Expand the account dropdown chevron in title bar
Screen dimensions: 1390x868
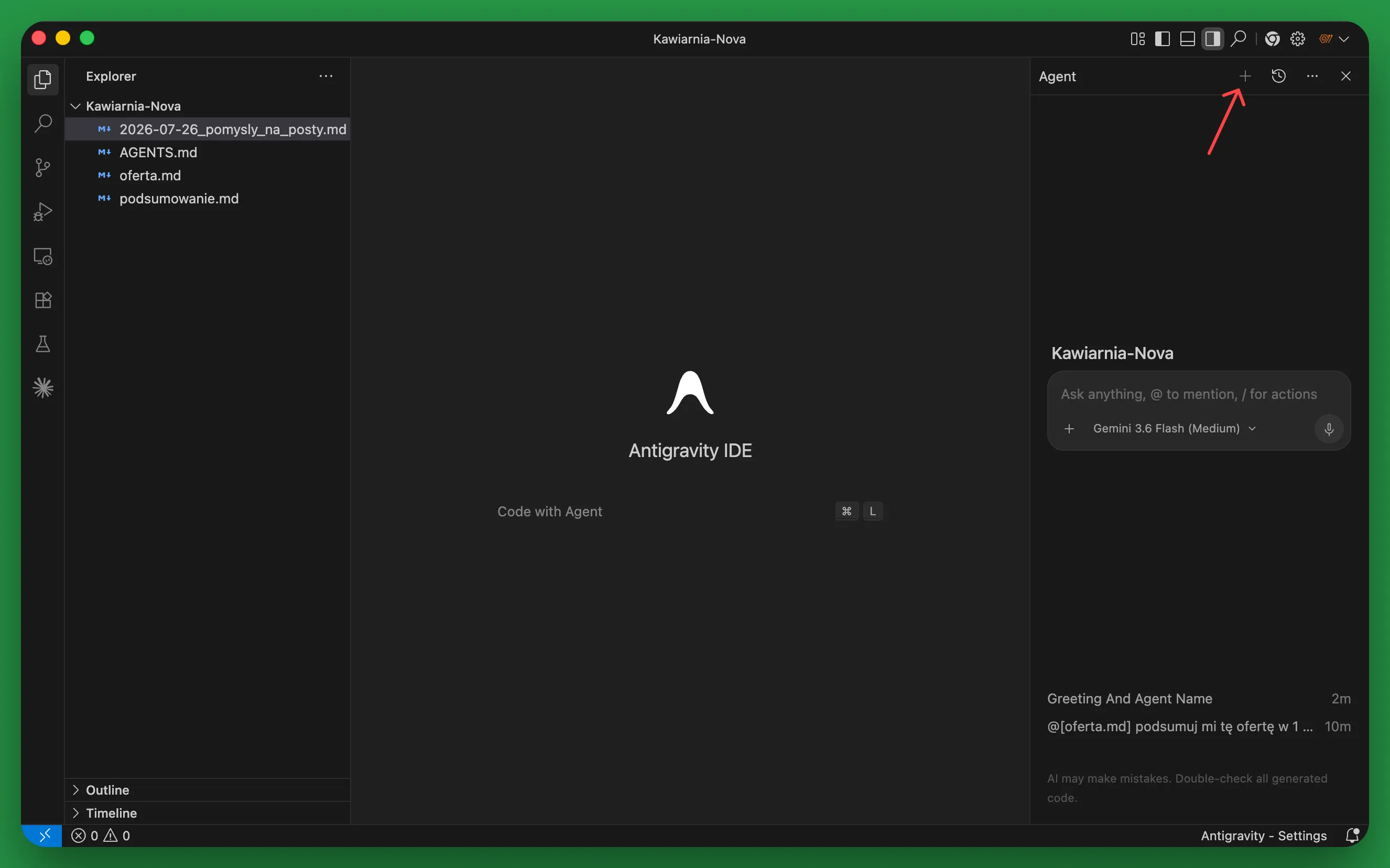(x=1344, y=39)
